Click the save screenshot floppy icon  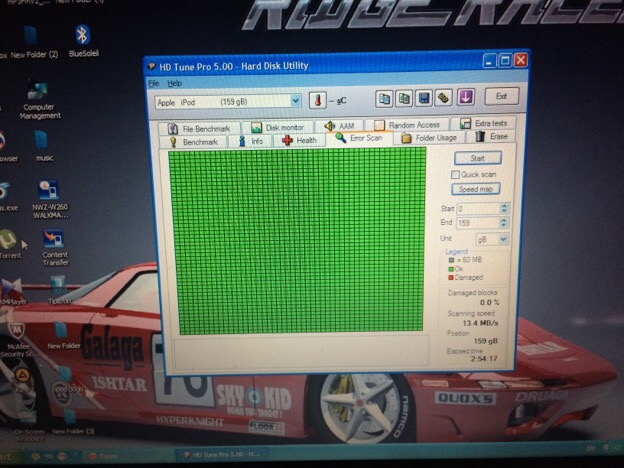click(423, 98)
